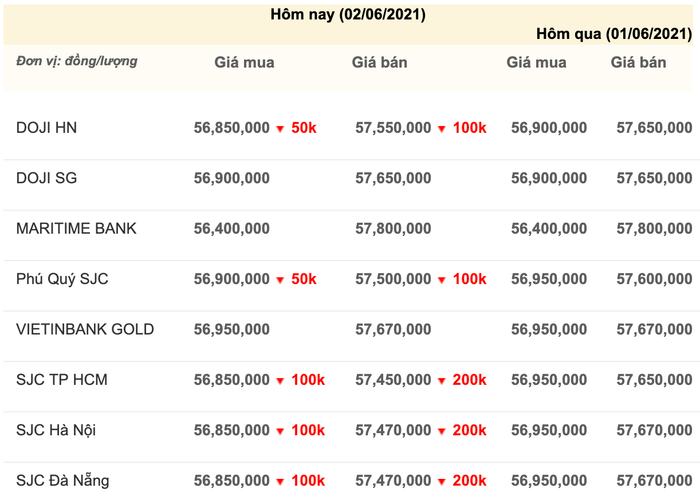This screenshot has width=700, height=496.
Task: Click DOJI HN yesterday's buy price 56,900,000
Action: (549, 128)
